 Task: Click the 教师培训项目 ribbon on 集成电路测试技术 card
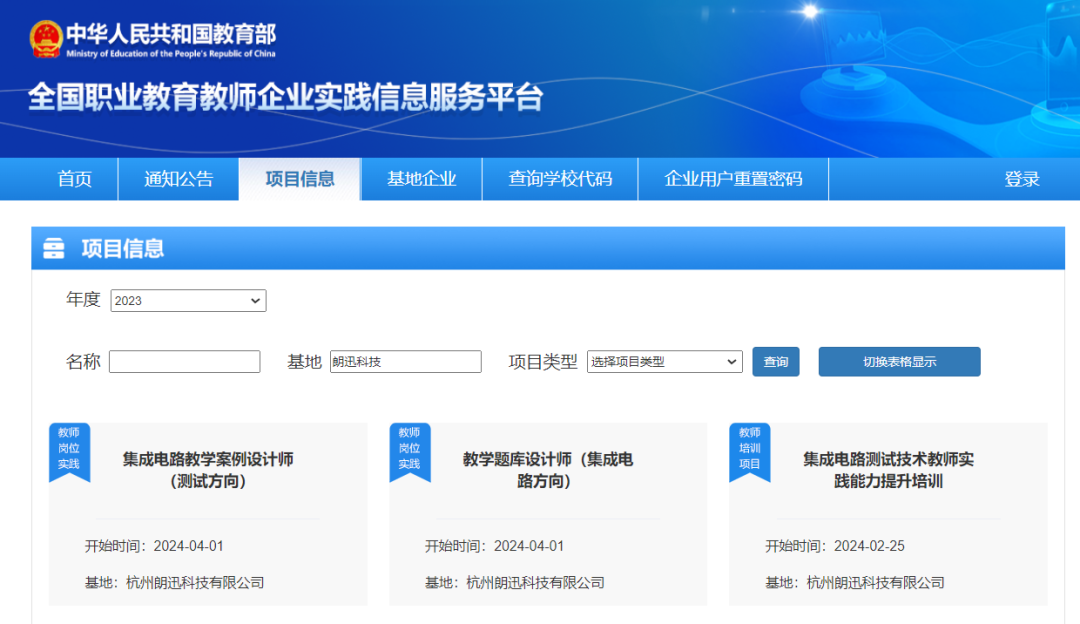[x=749, y=452]
